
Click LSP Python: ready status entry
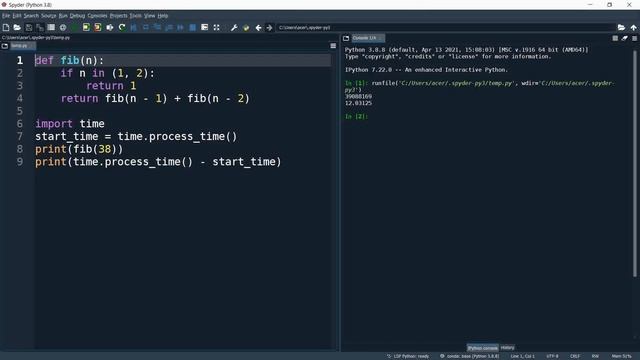(x=408, y=356)
